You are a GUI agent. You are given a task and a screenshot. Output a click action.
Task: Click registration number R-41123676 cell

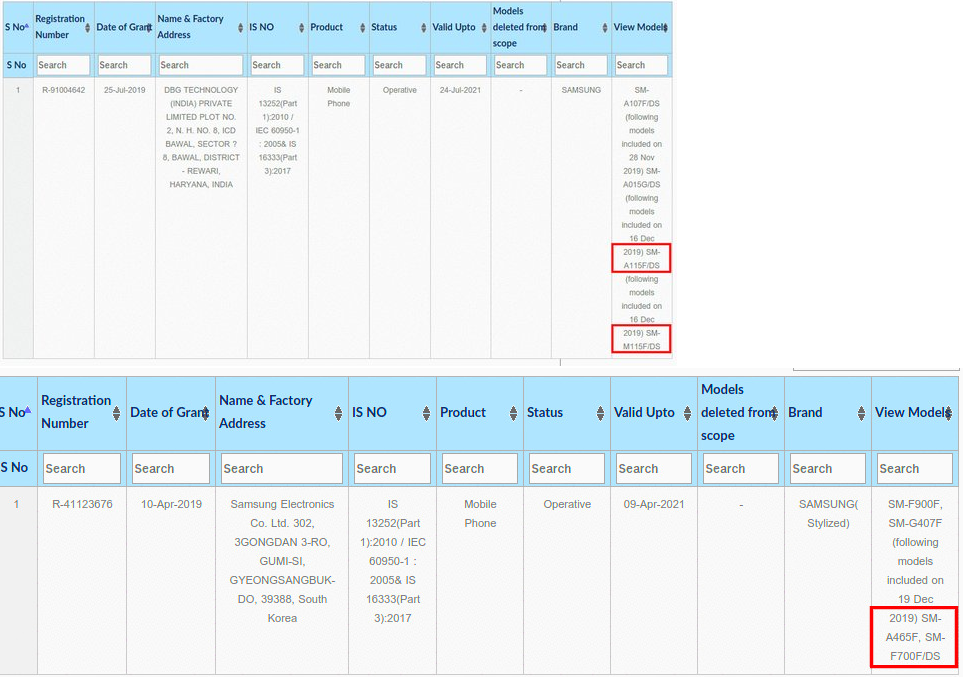82,504
